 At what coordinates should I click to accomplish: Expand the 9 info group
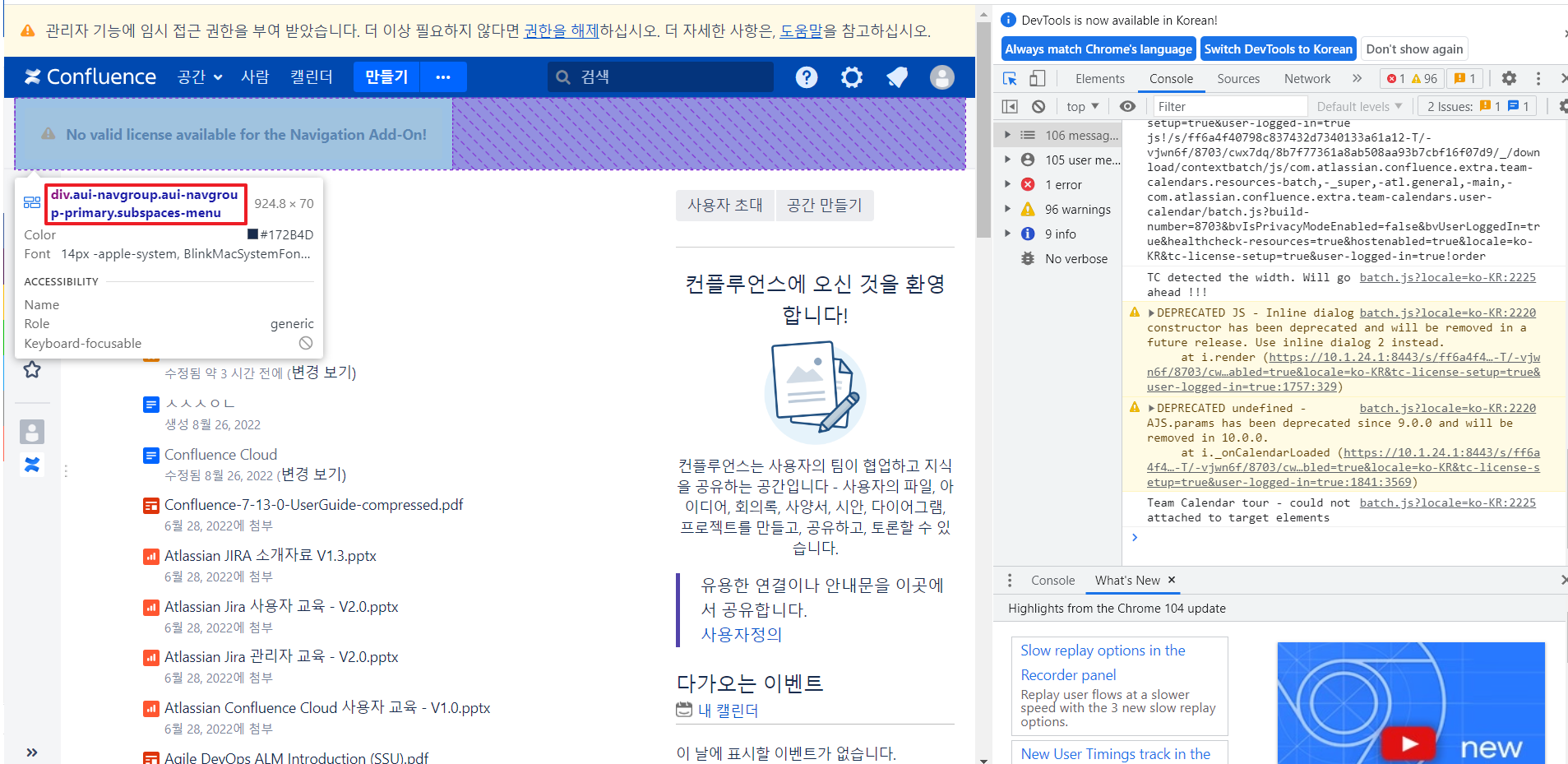tap(1007, 234)
